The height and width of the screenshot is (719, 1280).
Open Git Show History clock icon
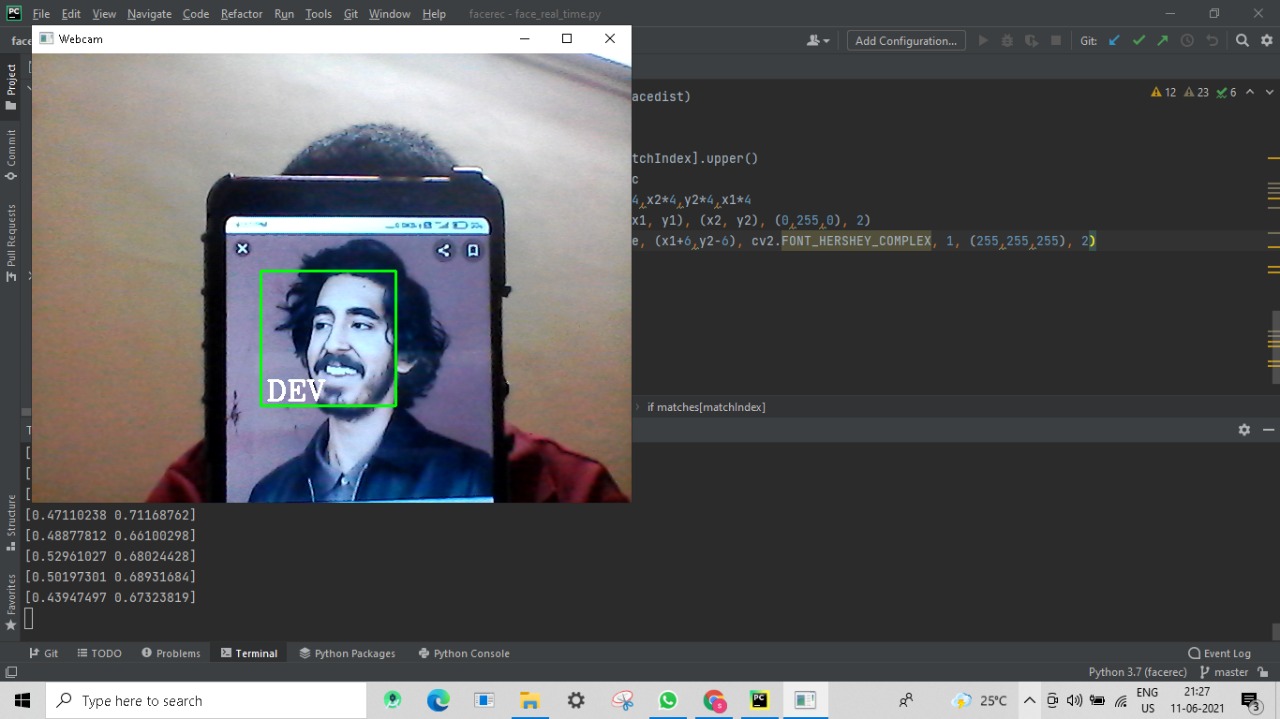(1187, 41)
